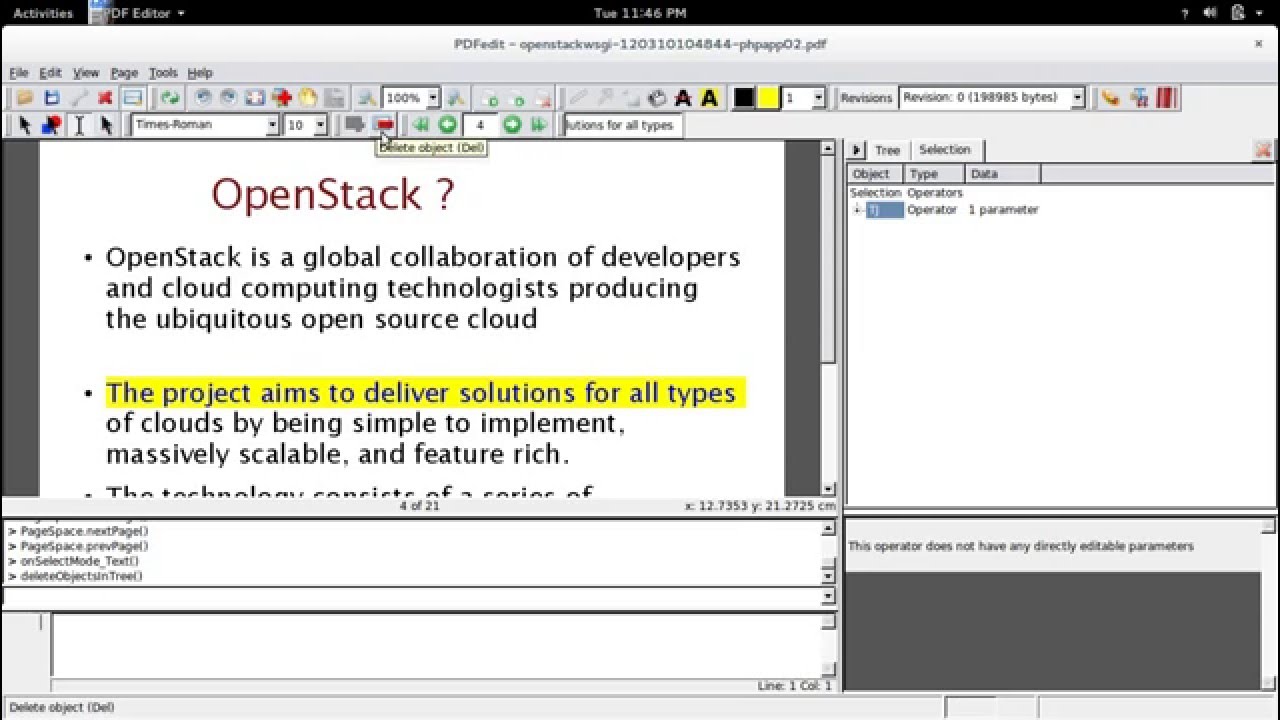Click the yellow background color swatch
This screenshot has height=720, width=1280.
768,98
